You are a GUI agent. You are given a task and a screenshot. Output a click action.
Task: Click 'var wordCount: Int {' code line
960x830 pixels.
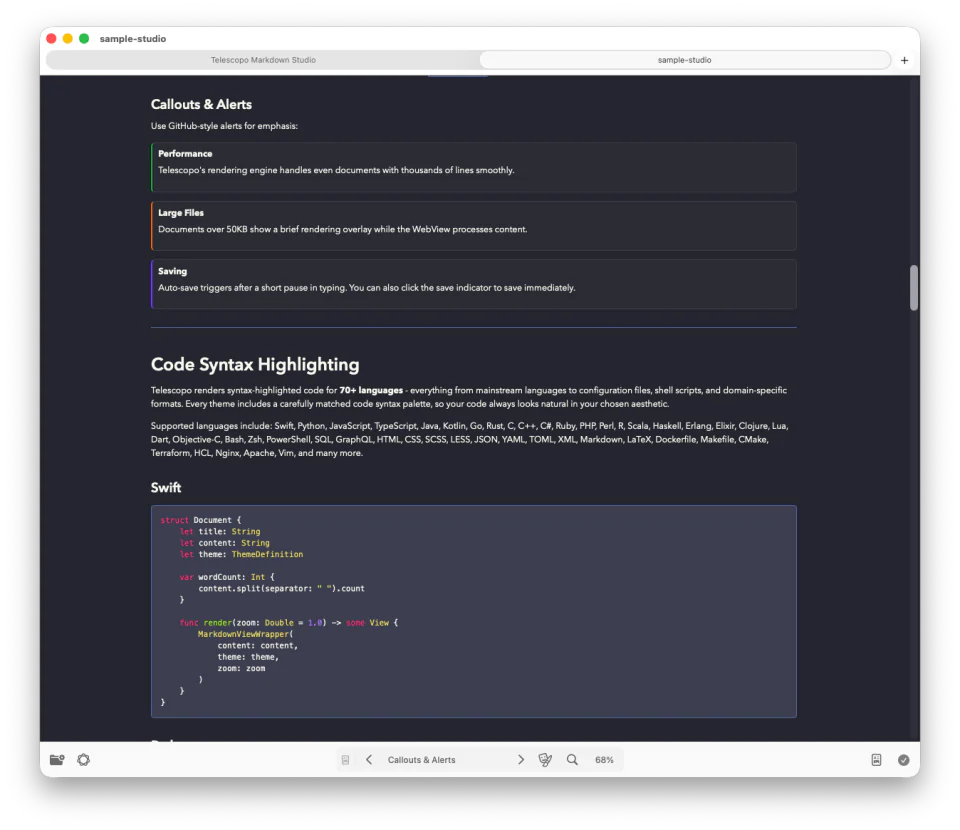point(227,577)
